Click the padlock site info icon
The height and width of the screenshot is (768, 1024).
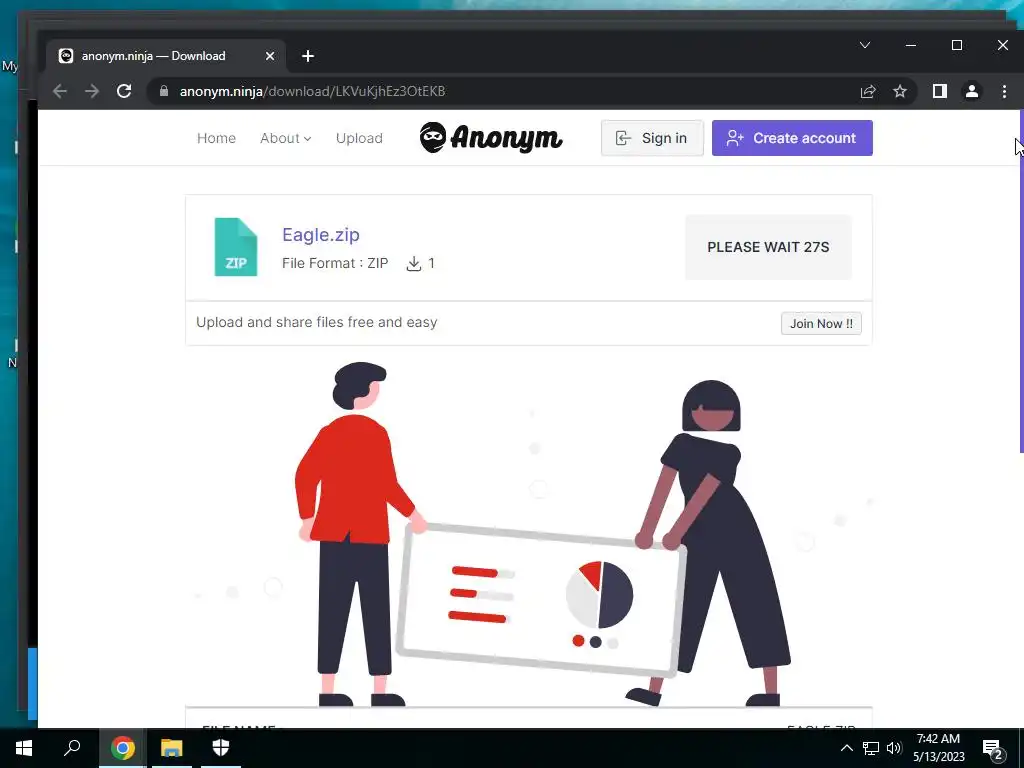(164, 91)
